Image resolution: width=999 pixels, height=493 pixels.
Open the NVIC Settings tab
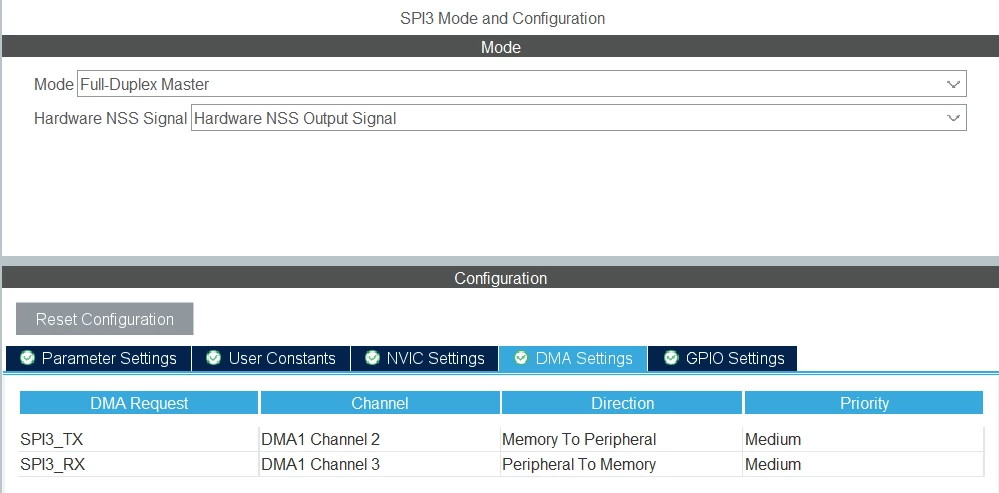(x=424, y=359)
